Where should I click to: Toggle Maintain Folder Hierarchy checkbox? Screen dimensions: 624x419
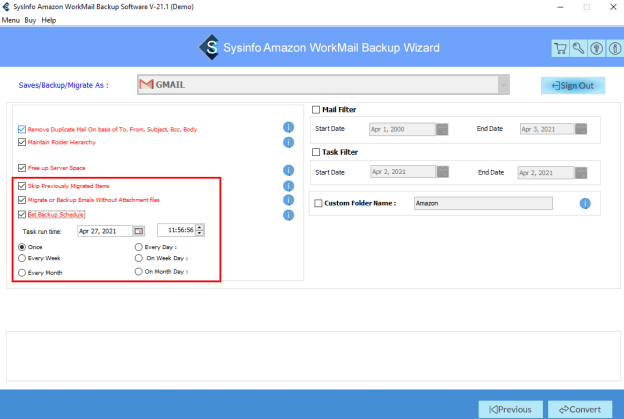pyautogui.click(x=22, y=142)
